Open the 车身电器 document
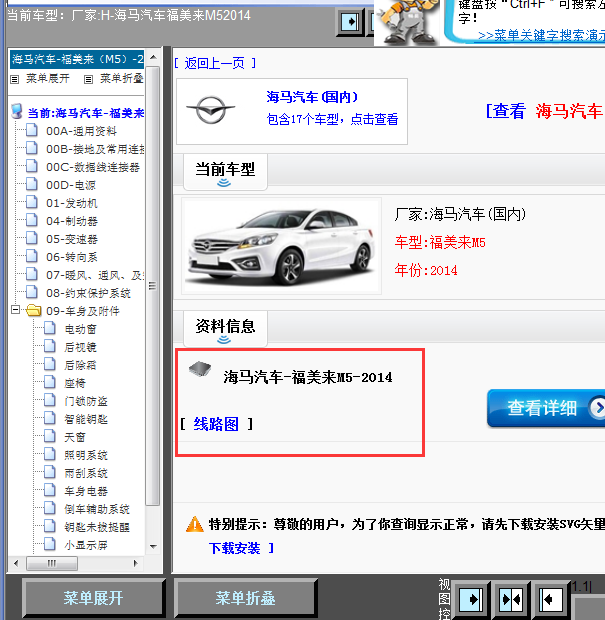Screen dimensions: 605x620 coord(86,491)
